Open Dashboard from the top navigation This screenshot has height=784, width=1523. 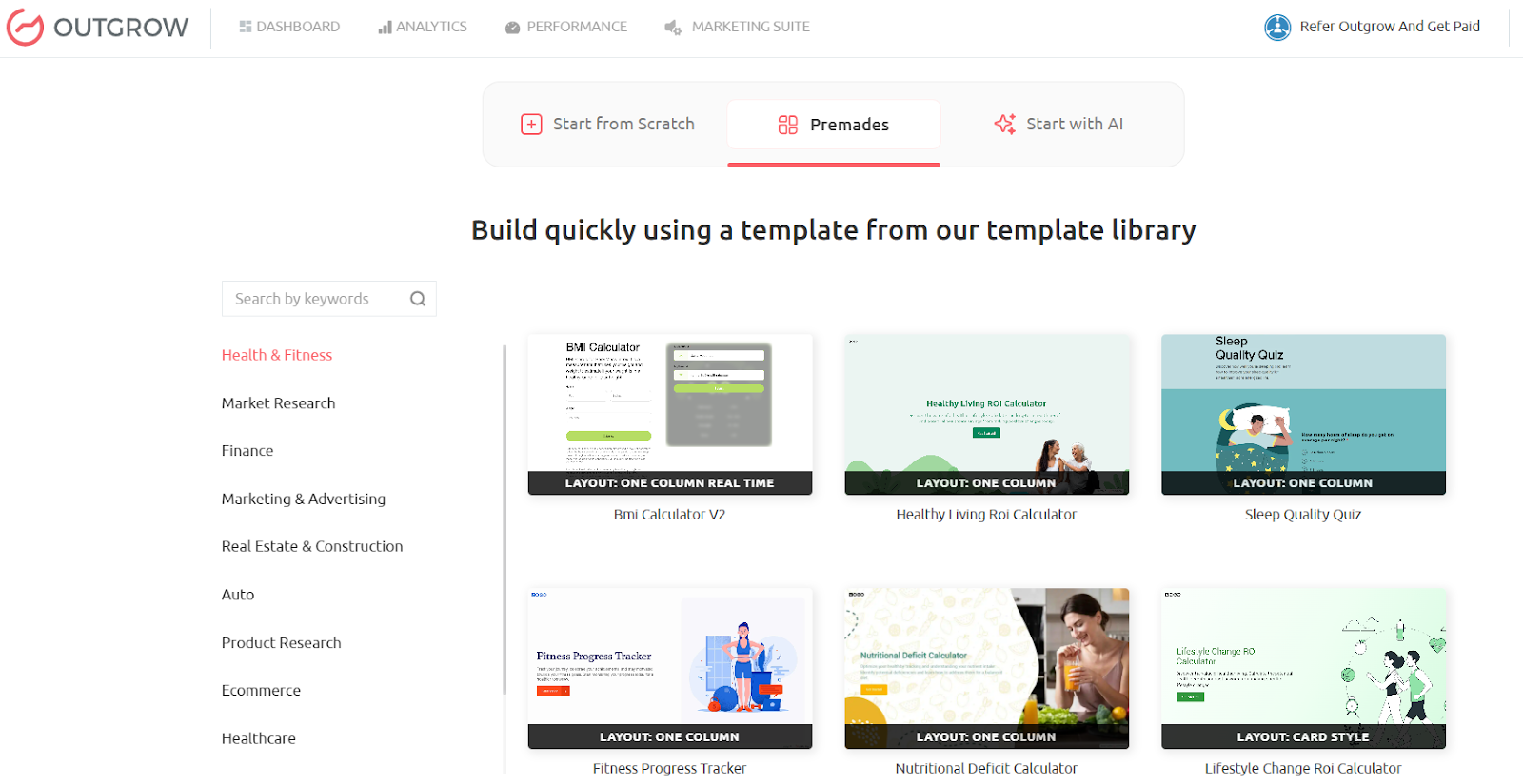(289, 27)
